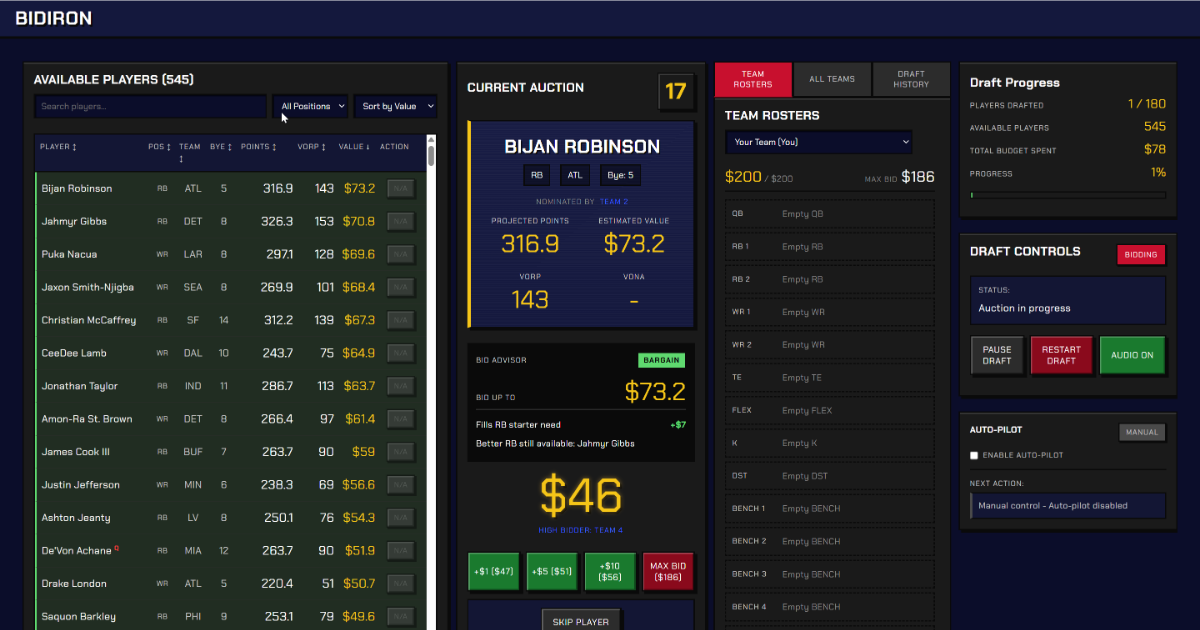Select the Jaxon Smith-Njigba player row

point(230,287)
